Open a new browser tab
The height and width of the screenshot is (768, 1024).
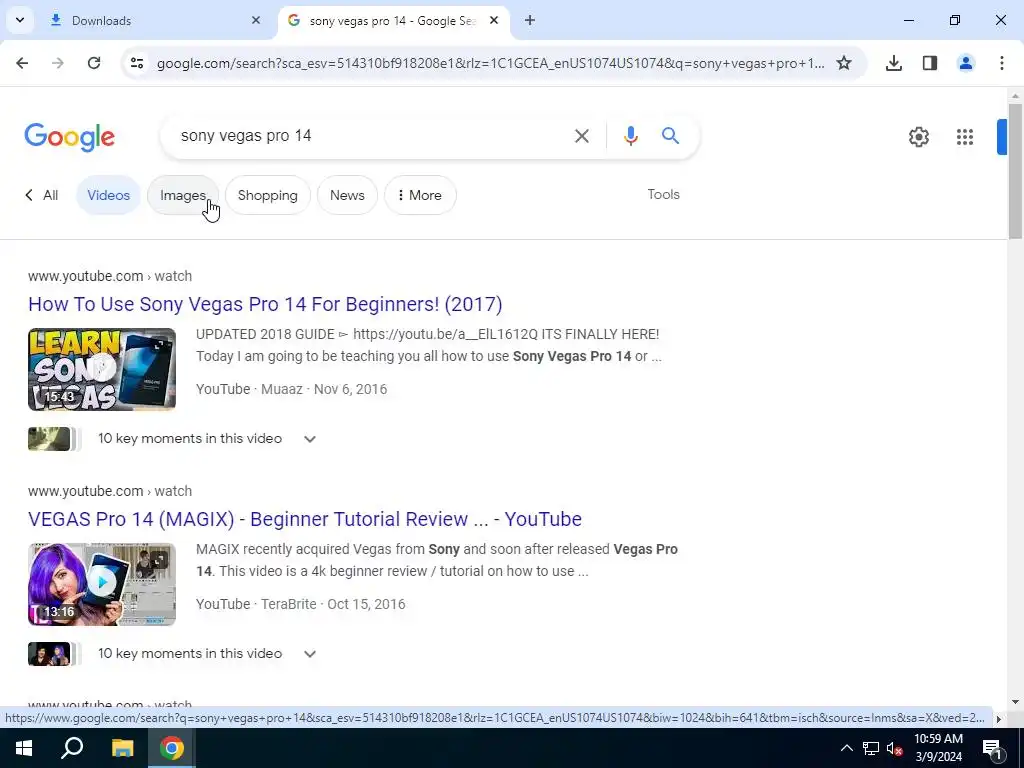[x=530, y=20]
